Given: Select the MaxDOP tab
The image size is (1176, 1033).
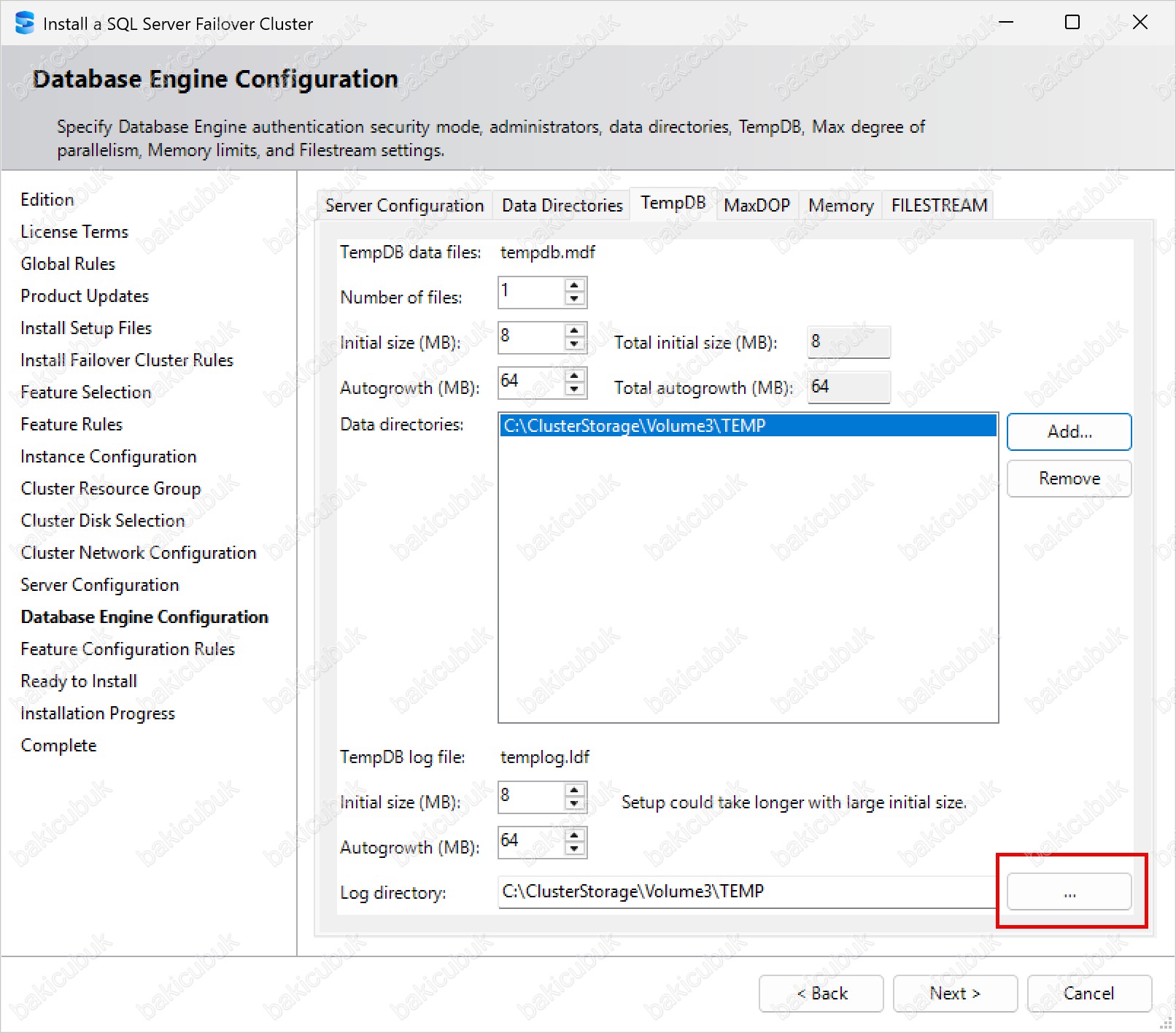Looking at the screenshot, I should coord(757,206).
